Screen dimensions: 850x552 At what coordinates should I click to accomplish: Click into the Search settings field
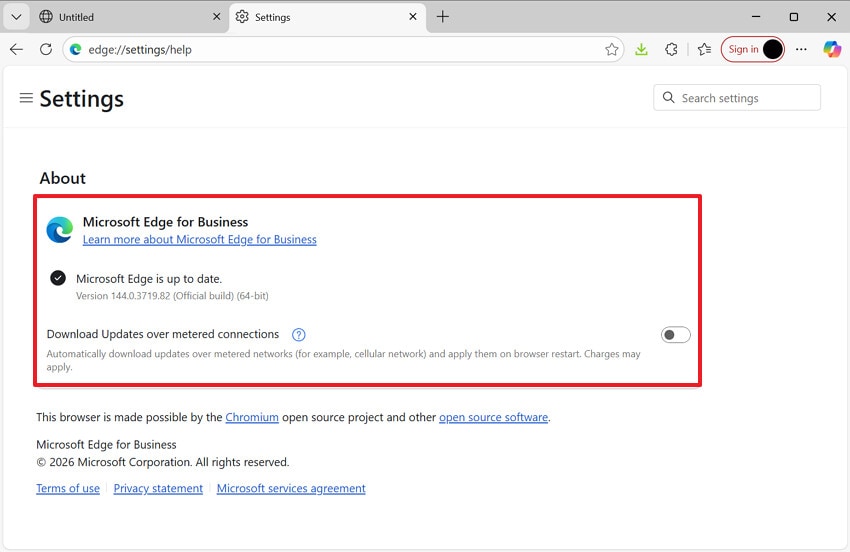click(737, 98)
